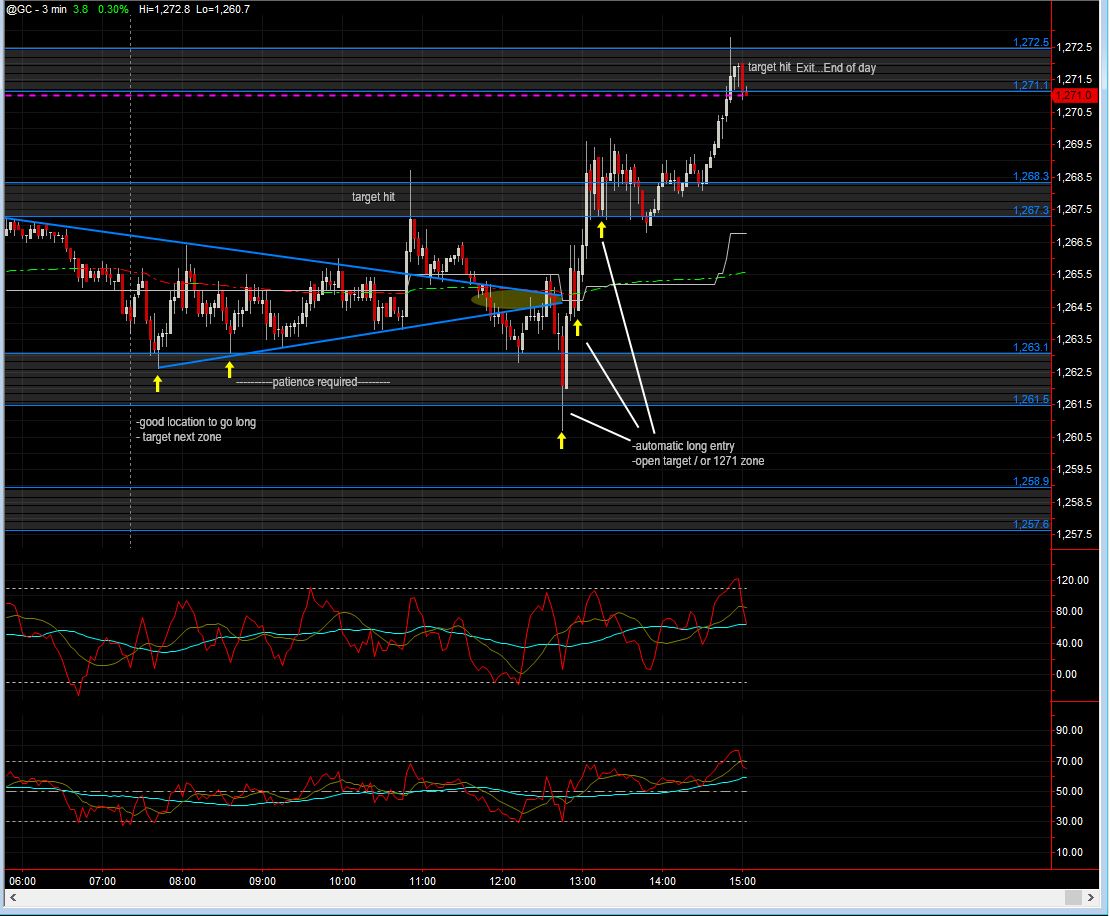Click the 0.00 oscillator scale value
This screenshot has height=916, width=1110.
(1067, 674)
